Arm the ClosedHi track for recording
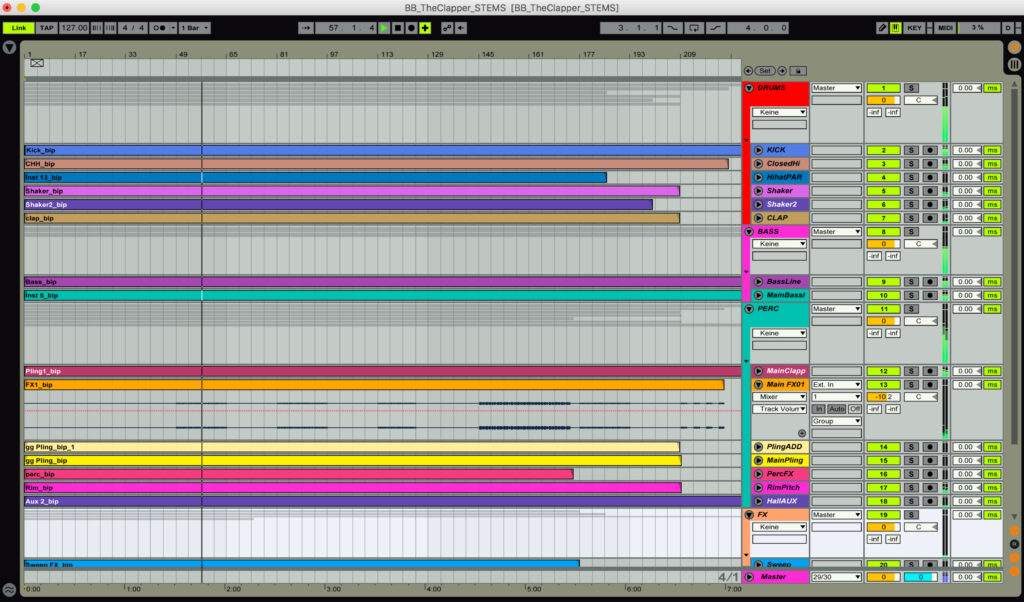The width and height of the screenshot is (1024, 602). (929, 164)
